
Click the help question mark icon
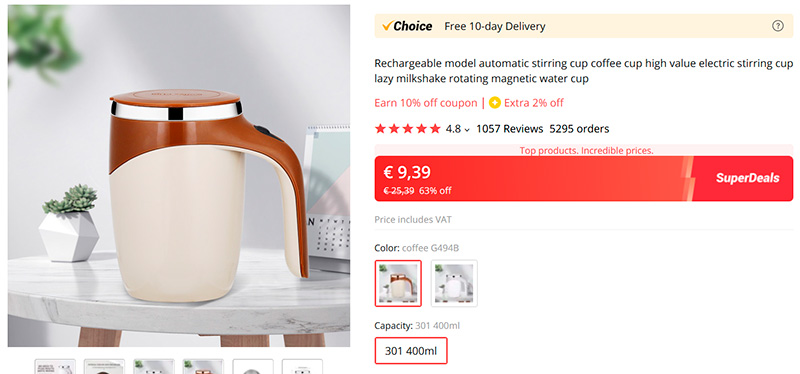[777, 26]
